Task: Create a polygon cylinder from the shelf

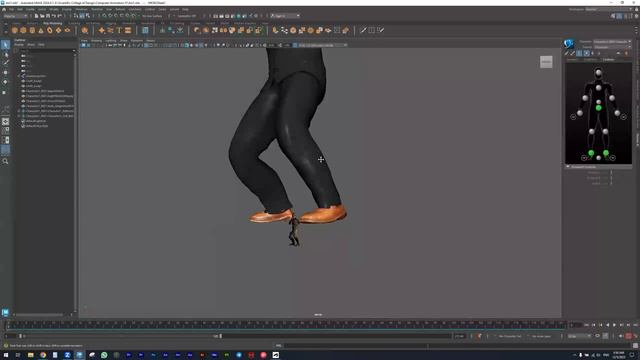Action: coord(32,30)
